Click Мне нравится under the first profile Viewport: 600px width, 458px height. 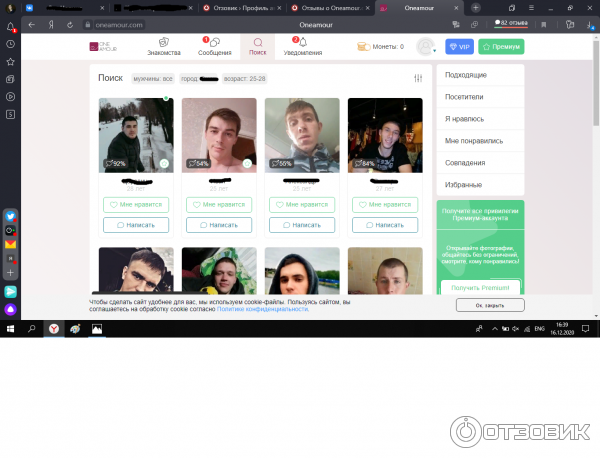(136, 204)
